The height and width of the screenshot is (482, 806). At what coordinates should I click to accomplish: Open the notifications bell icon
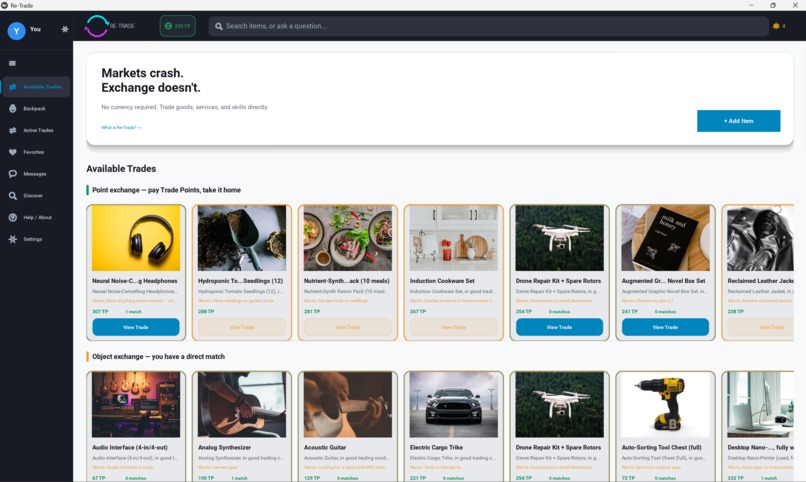coord(776,26)
